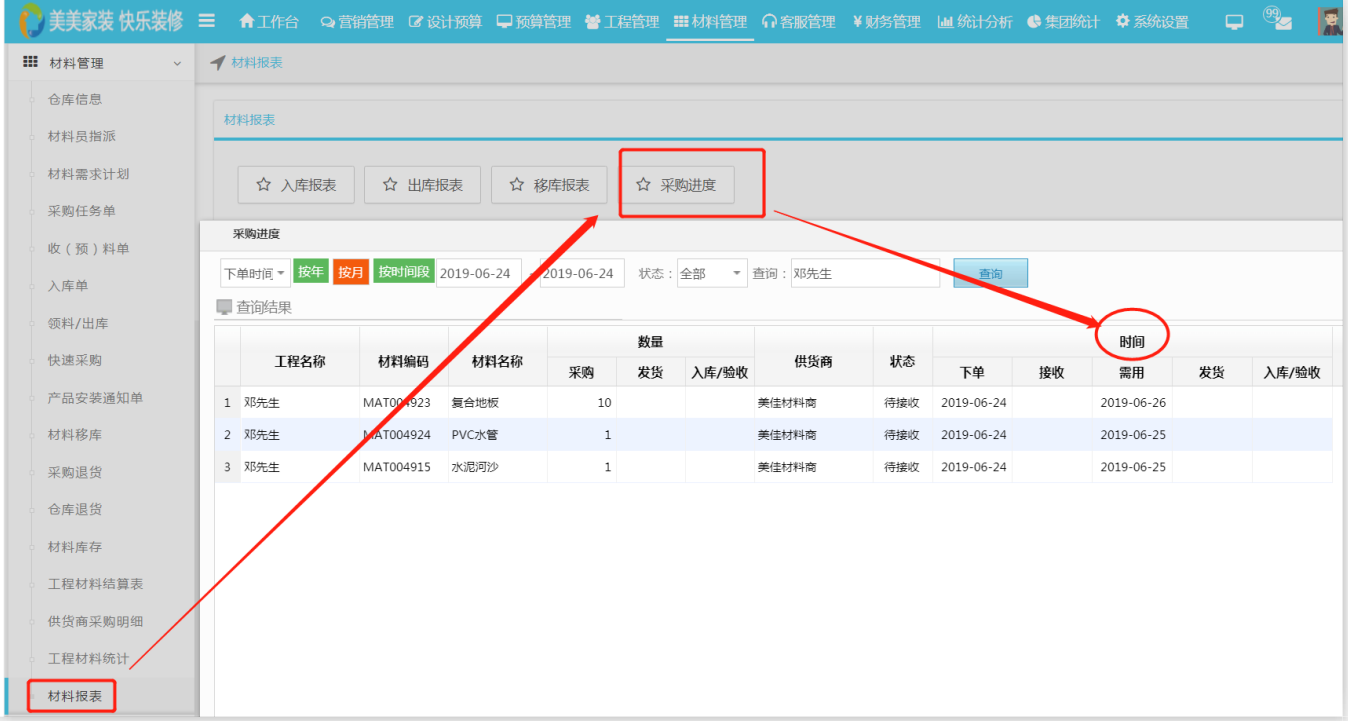Open the 状态 全部 dropdown
Image resolution: width=1348 pixels, height=721 pixels.
click(x=711, y=273)
